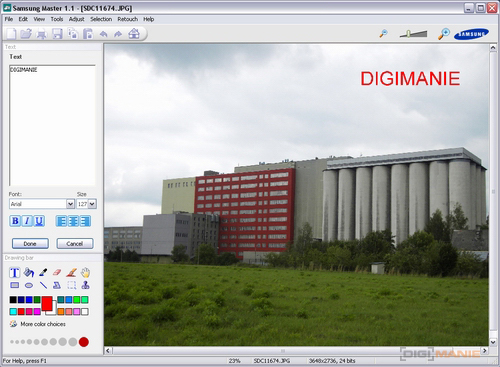This screenshot has height=367, width=500.
Task: Click the DIGIMANIE text on the photo
Action: [410, 79]
